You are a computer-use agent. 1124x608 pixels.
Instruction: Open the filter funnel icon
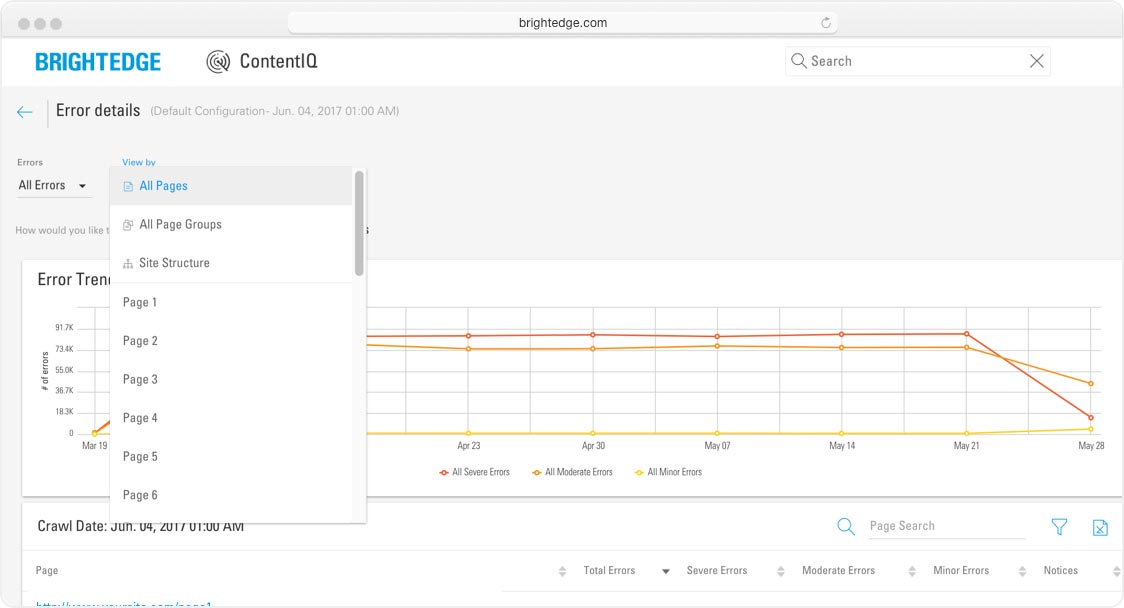[x=1059, y=526]
